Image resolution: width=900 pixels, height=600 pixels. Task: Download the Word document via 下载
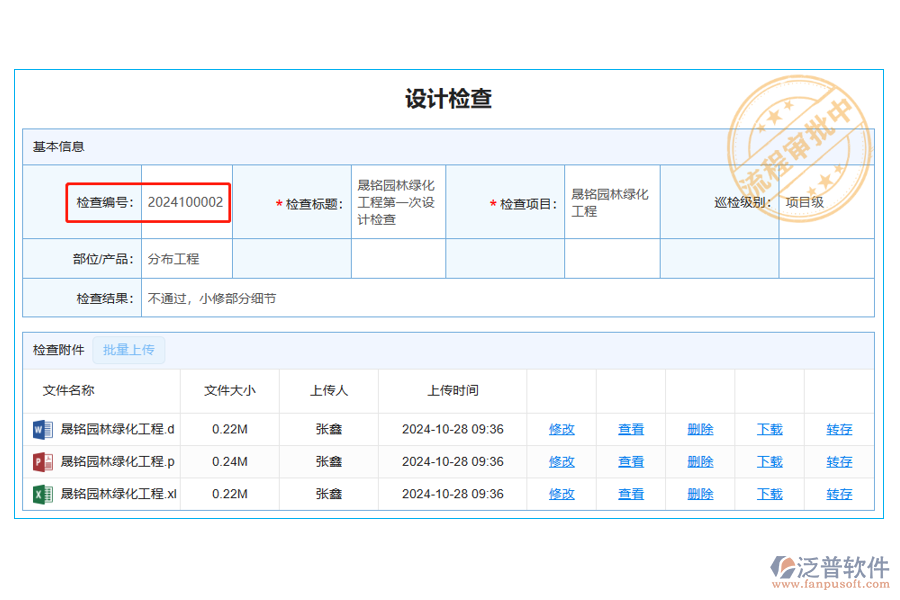[770, 430]
